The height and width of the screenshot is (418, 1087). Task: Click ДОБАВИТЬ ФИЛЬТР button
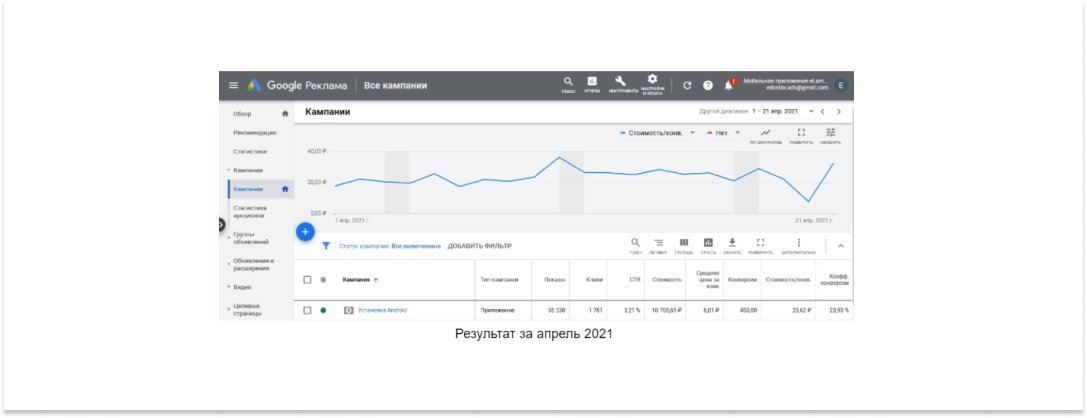(480, 246)
